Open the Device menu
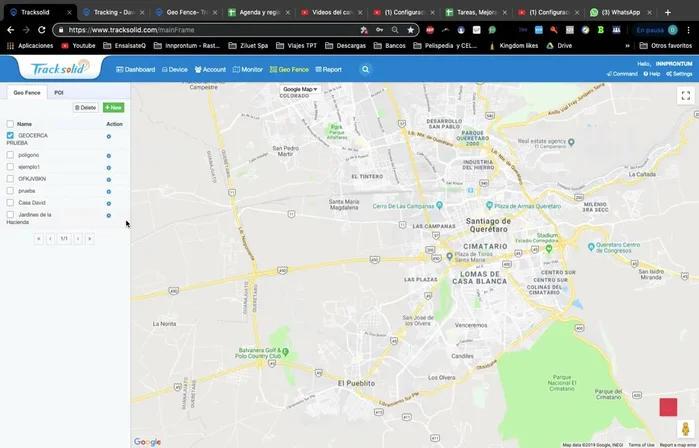This screenshot has width=699, height=448. pyautogui.click(x=175, y=70)
